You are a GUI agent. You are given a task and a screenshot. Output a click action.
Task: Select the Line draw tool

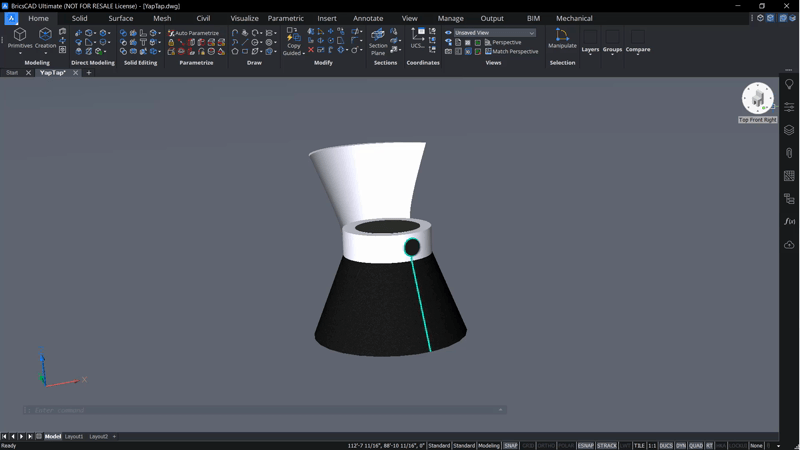245,42
